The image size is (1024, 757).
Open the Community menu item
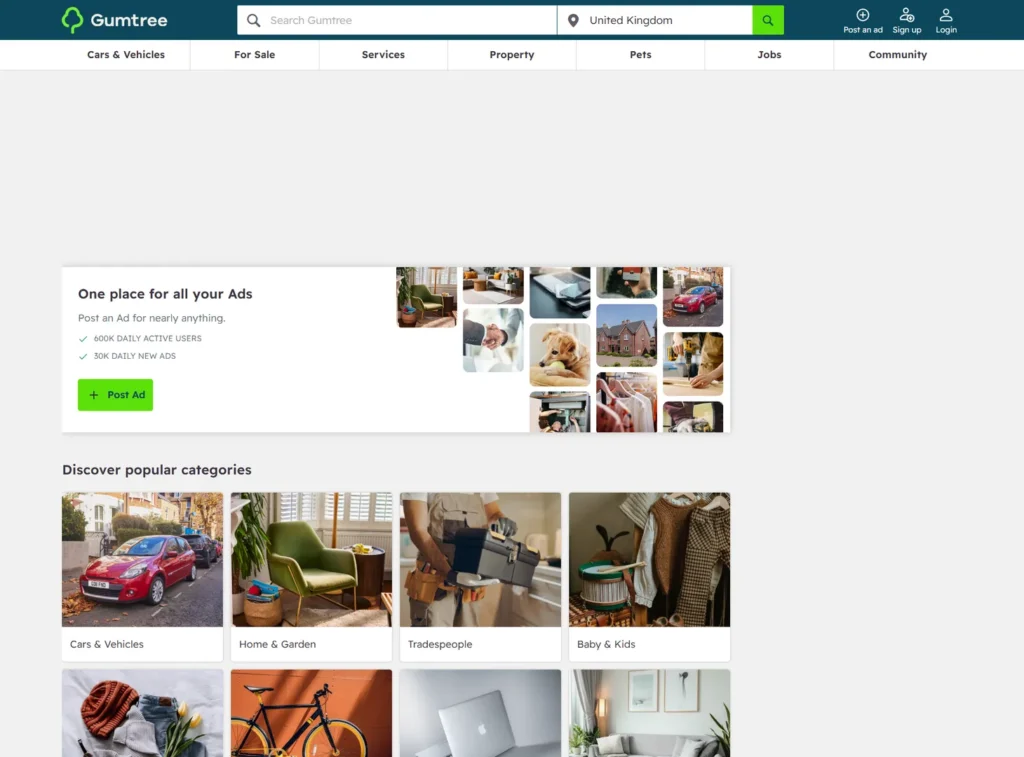click(898, 55)
